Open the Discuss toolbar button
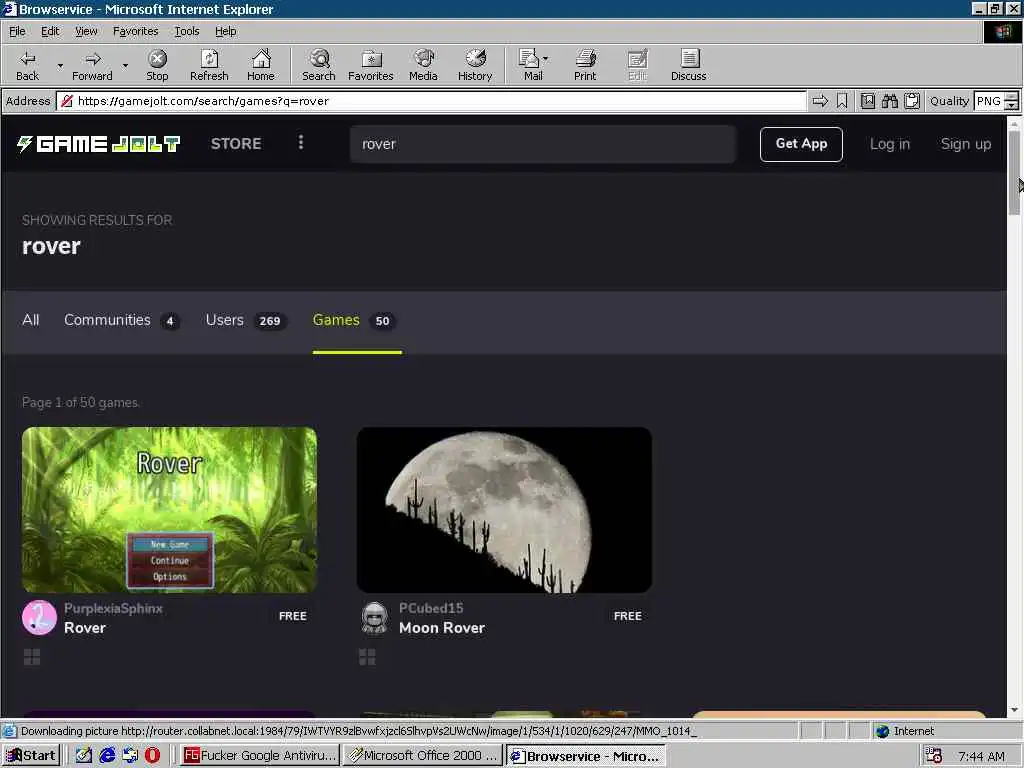 688,65
